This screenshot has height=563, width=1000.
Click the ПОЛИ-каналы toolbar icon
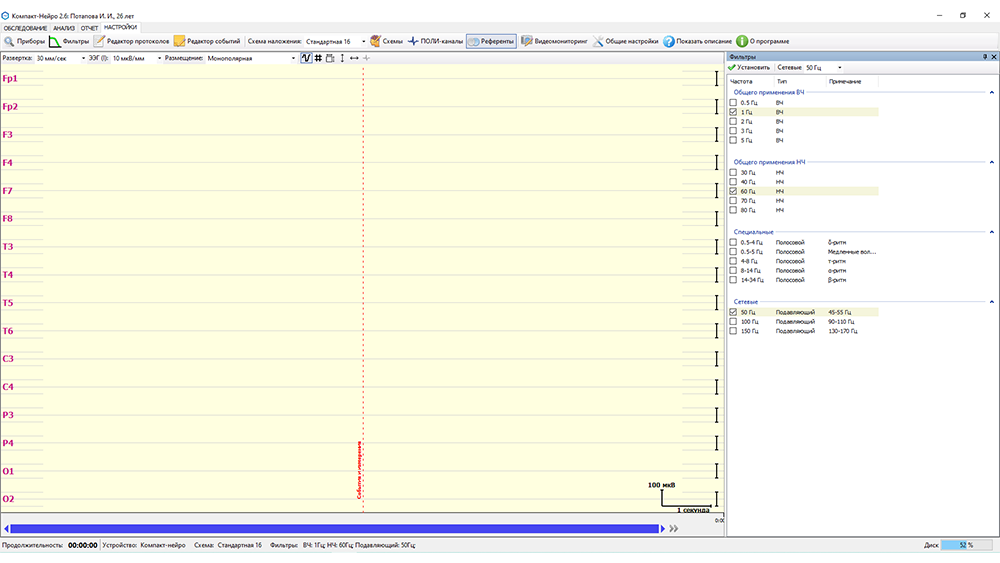[x=412, y=42]
